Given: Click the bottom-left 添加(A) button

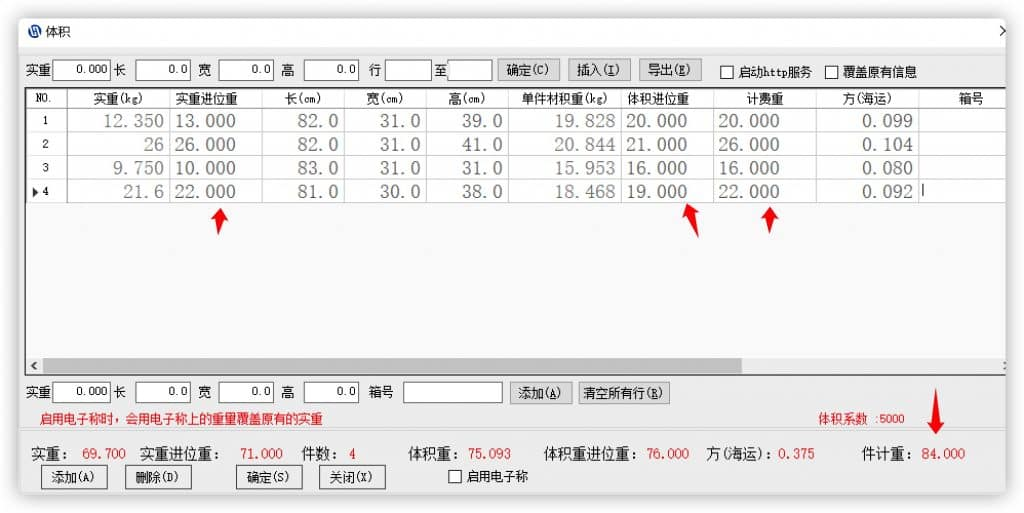Looking at the screenshot, I should (x=74, y=477).
